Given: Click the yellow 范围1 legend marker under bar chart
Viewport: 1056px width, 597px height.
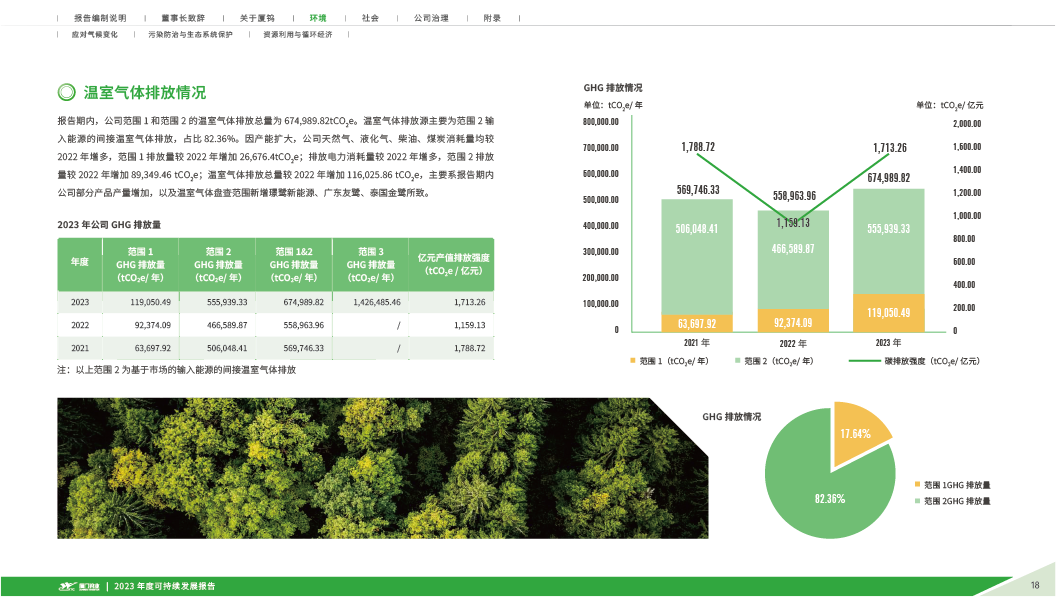Looking at the screenshot, I should pos(633,358).
